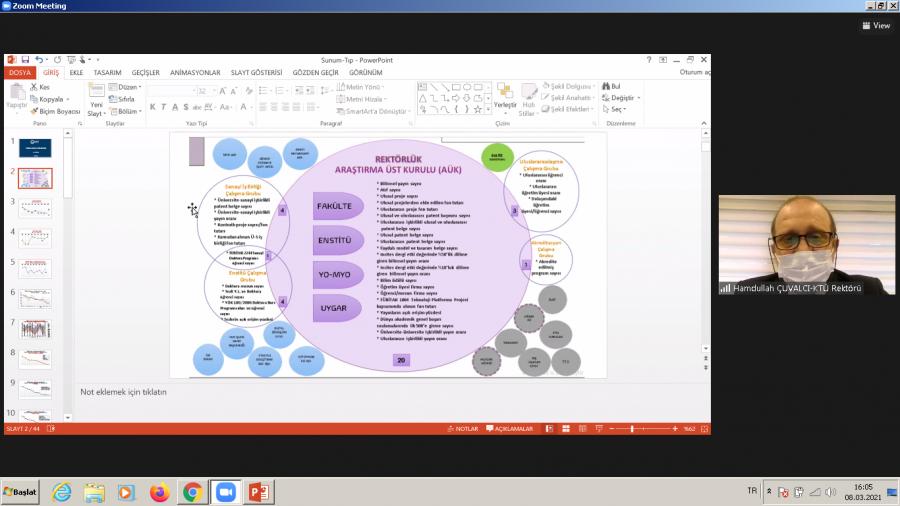Open the ANİMASYONLAR ribbon tab
Image resolution: width=900 pixels, height=506 pixels.
[195, 73]
